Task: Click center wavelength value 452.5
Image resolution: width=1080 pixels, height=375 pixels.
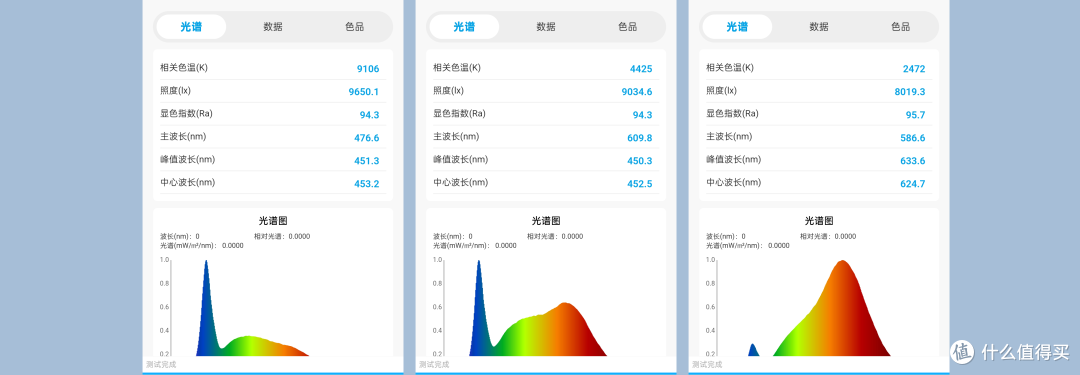Action: (x=639, y=184)
